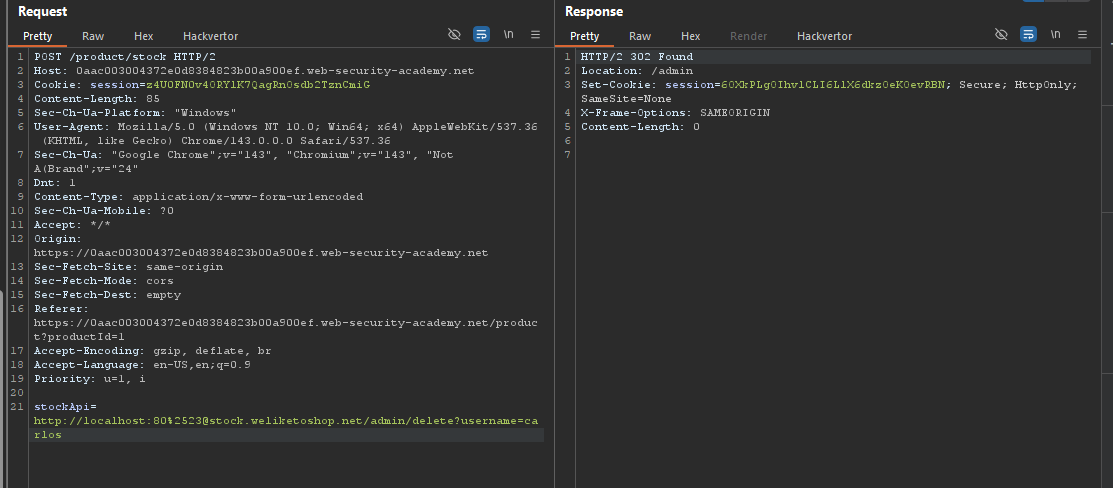This screenshot has height=488, width=1113.
Task: Select Render tab in Response panel
Action: click(748, 36)
